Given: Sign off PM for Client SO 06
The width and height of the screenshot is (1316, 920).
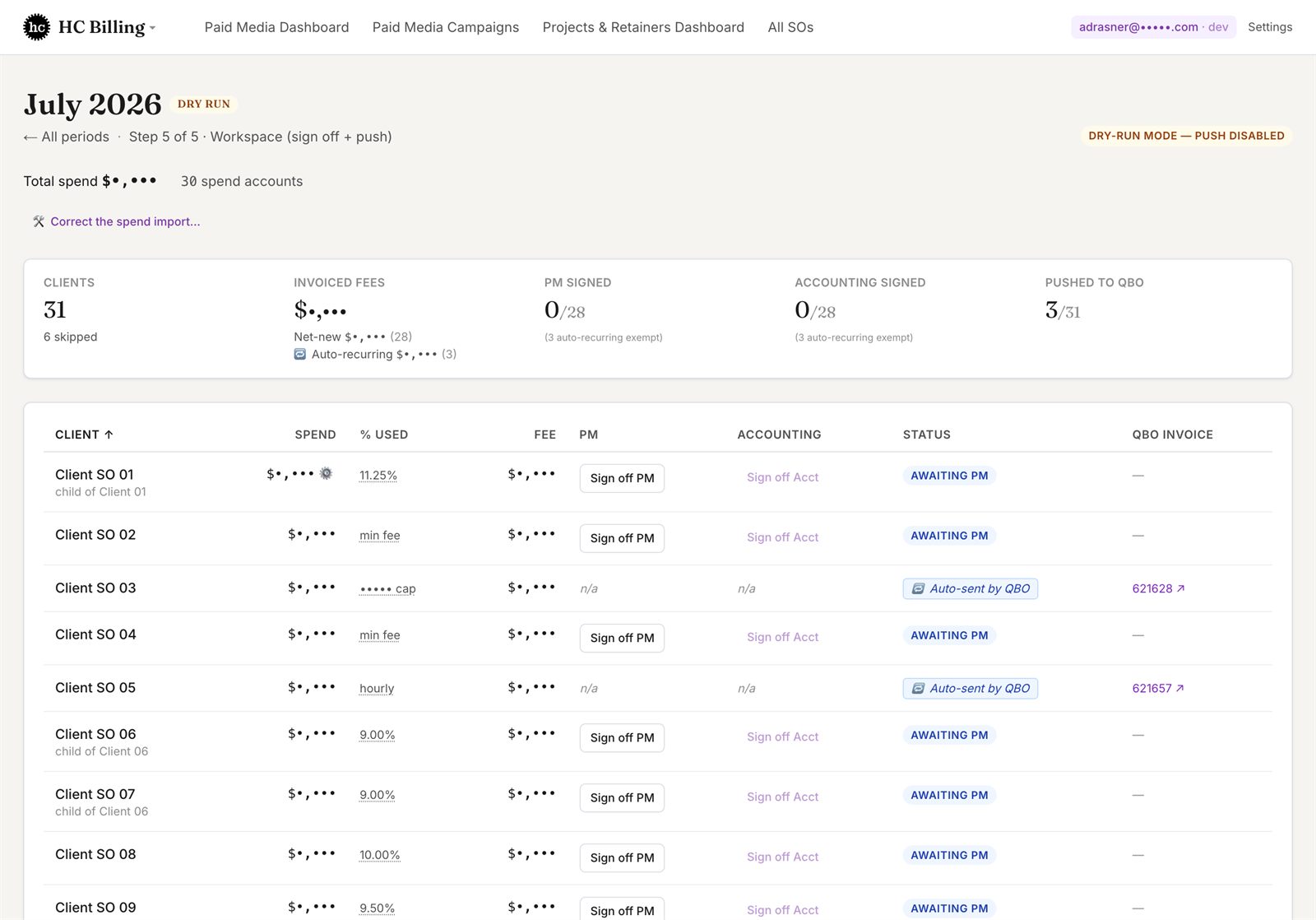Looking at the screenshot, I should point(622,737).
